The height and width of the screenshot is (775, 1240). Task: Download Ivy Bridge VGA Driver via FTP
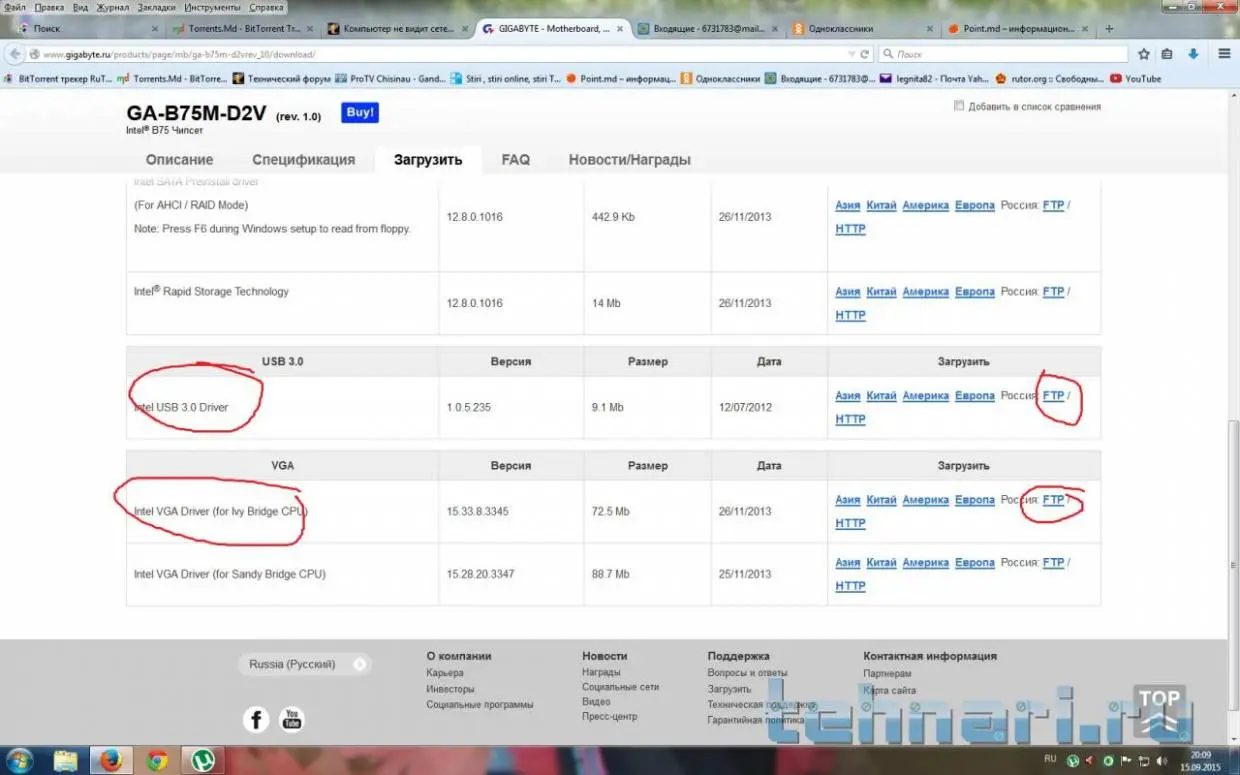[1053, 500]
